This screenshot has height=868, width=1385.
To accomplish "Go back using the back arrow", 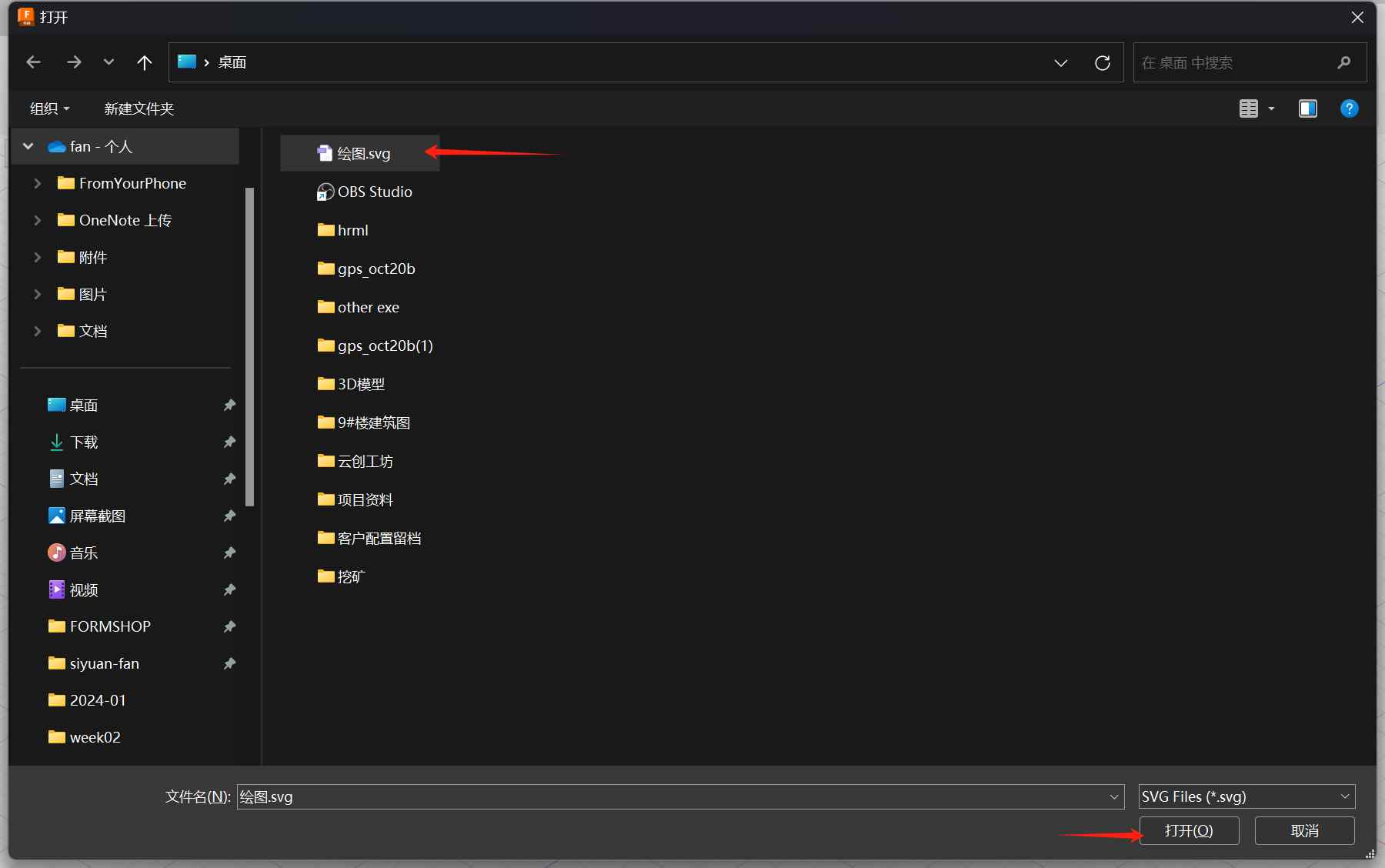I will (x=33, y=62).
